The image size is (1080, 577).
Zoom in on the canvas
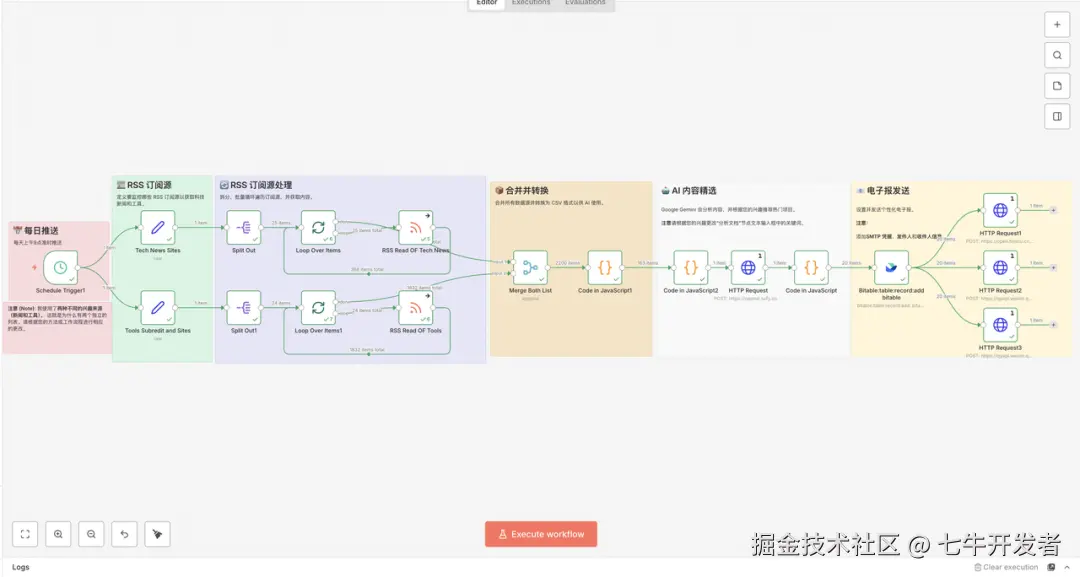(x=58, y=534)
